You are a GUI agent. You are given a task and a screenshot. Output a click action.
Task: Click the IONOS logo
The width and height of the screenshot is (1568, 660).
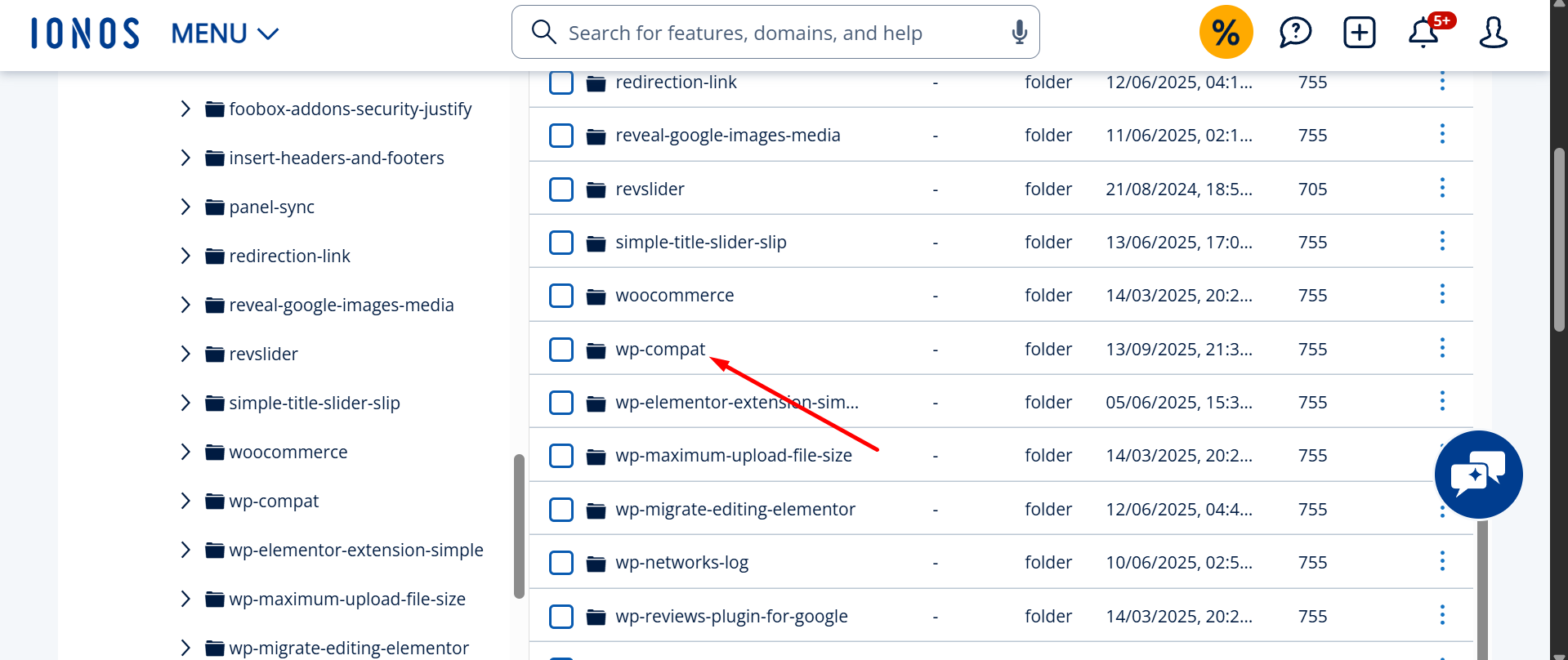point(85,33)
